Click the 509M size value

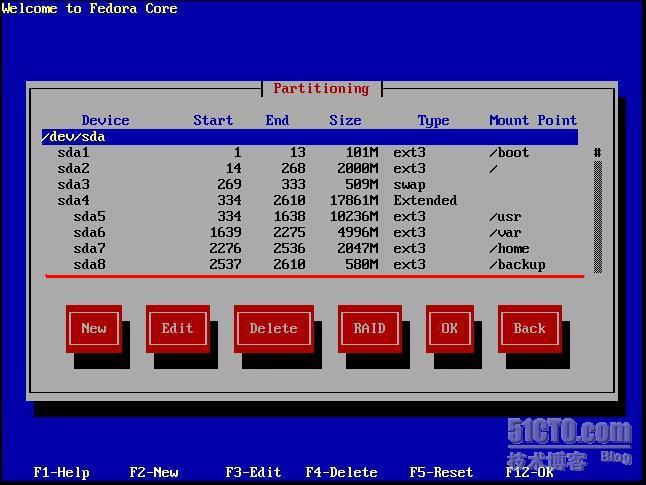click(362, 185)
